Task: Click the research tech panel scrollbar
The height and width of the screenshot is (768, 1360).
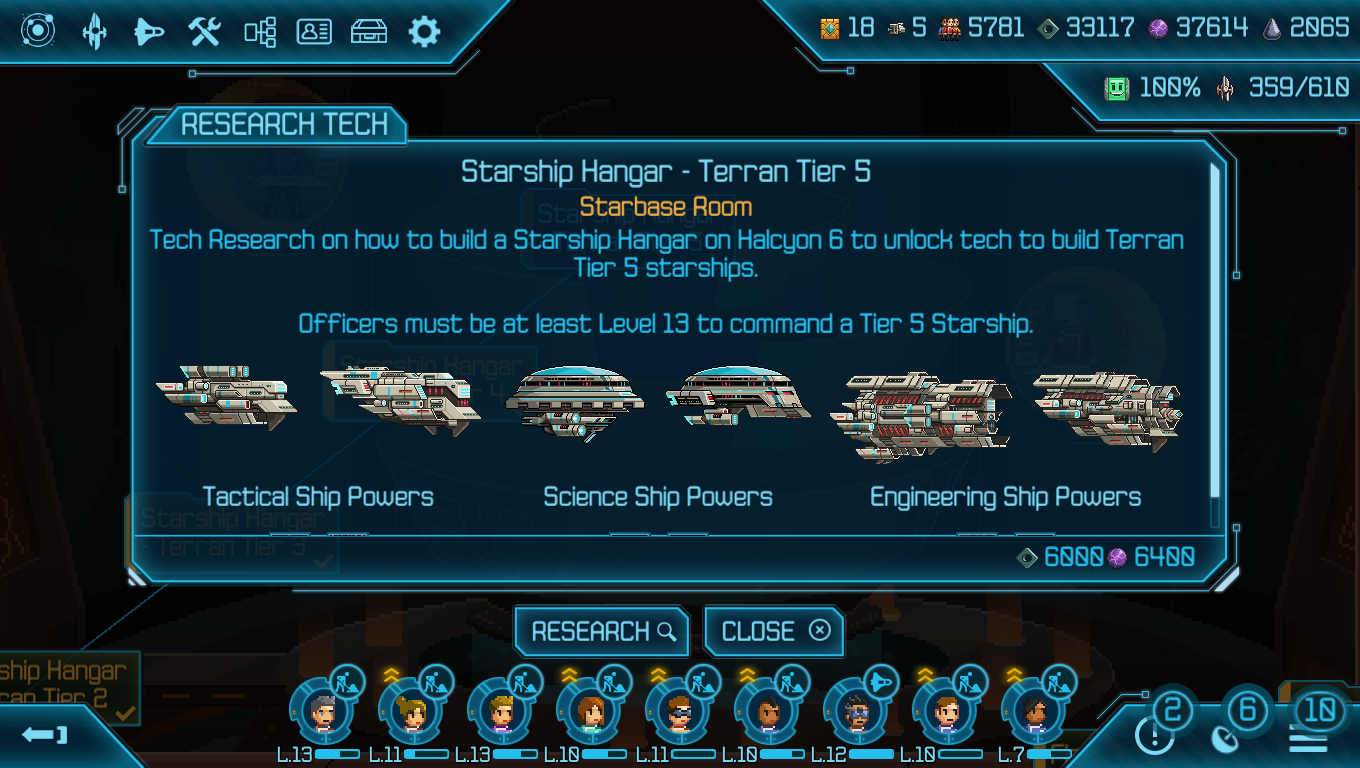Action: click(1215, 330)
